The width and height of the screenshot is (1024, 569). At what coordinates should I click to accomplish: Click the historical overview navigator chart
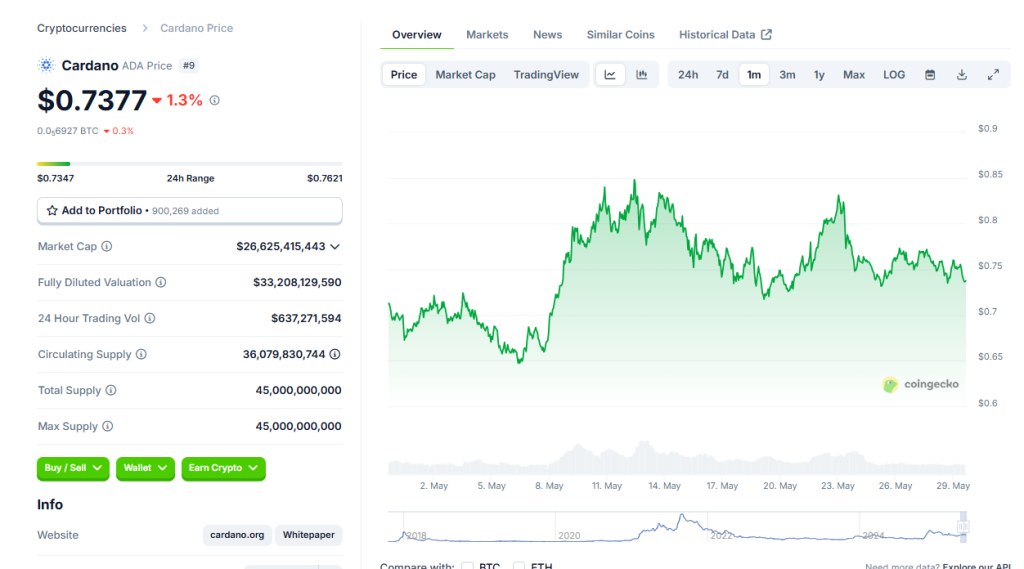(x=677, y=528)
